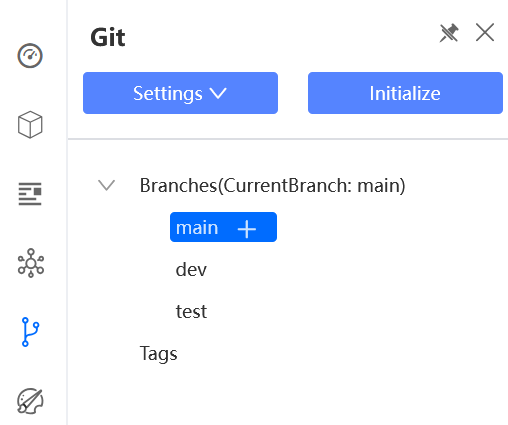Select the test branch
The height and width of the screenshot is (425, 508).
[x=191, y=311]
